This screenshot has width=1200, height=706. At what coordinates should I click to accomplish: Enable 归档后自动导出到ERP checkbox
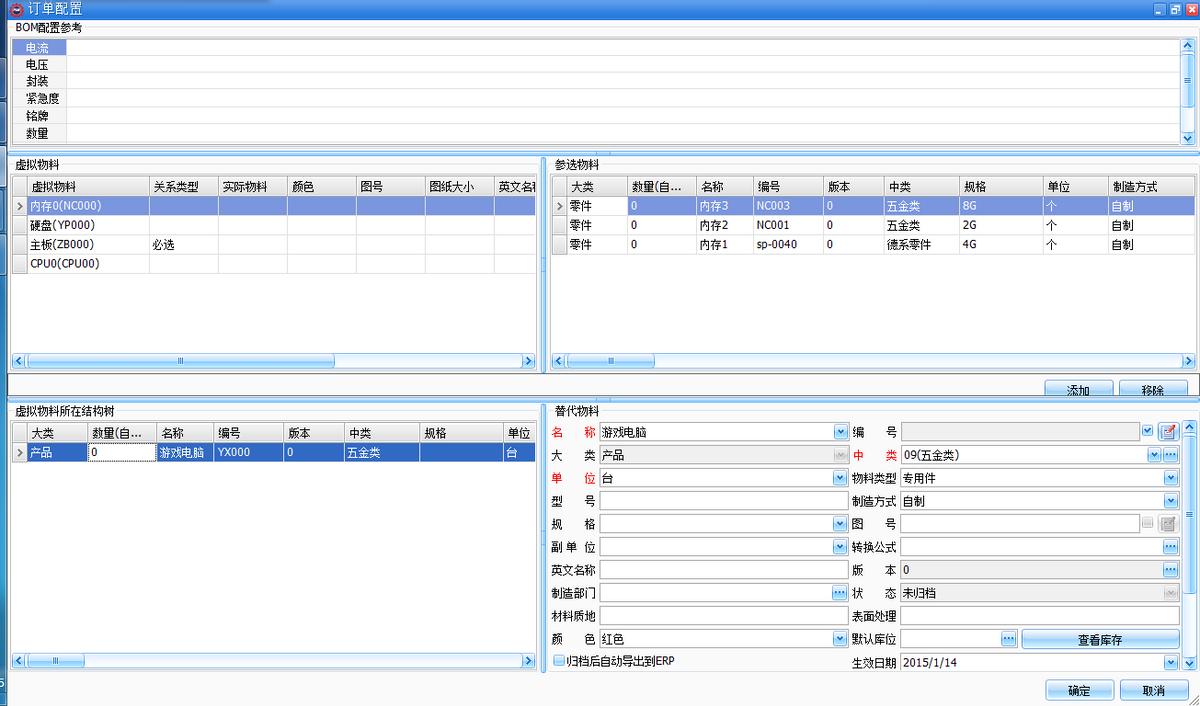559,661
